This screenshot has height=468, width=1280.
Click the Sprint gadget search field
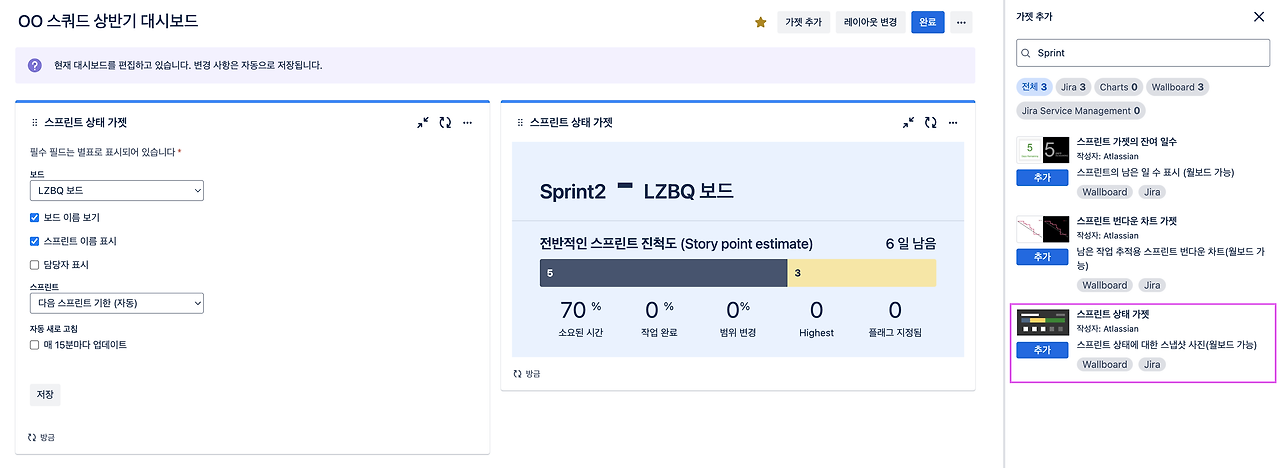pyautogui.click(x=1143, y=53)
